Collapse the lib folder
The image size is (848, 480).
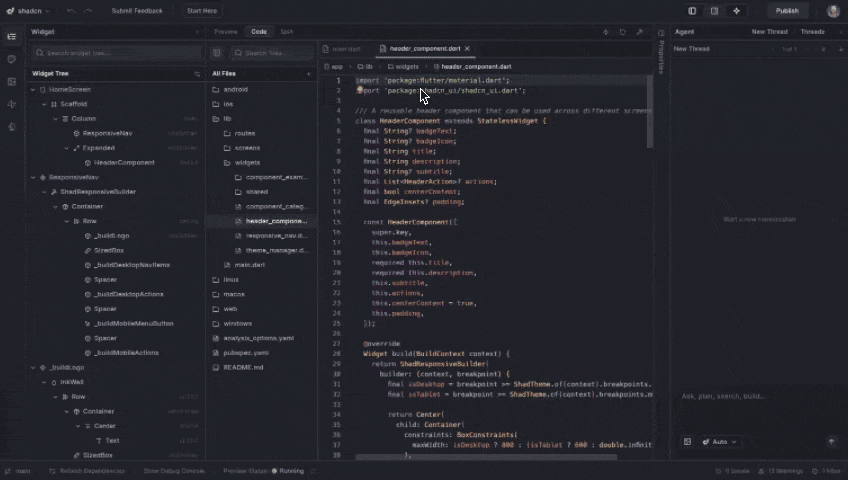pos(227,119)
